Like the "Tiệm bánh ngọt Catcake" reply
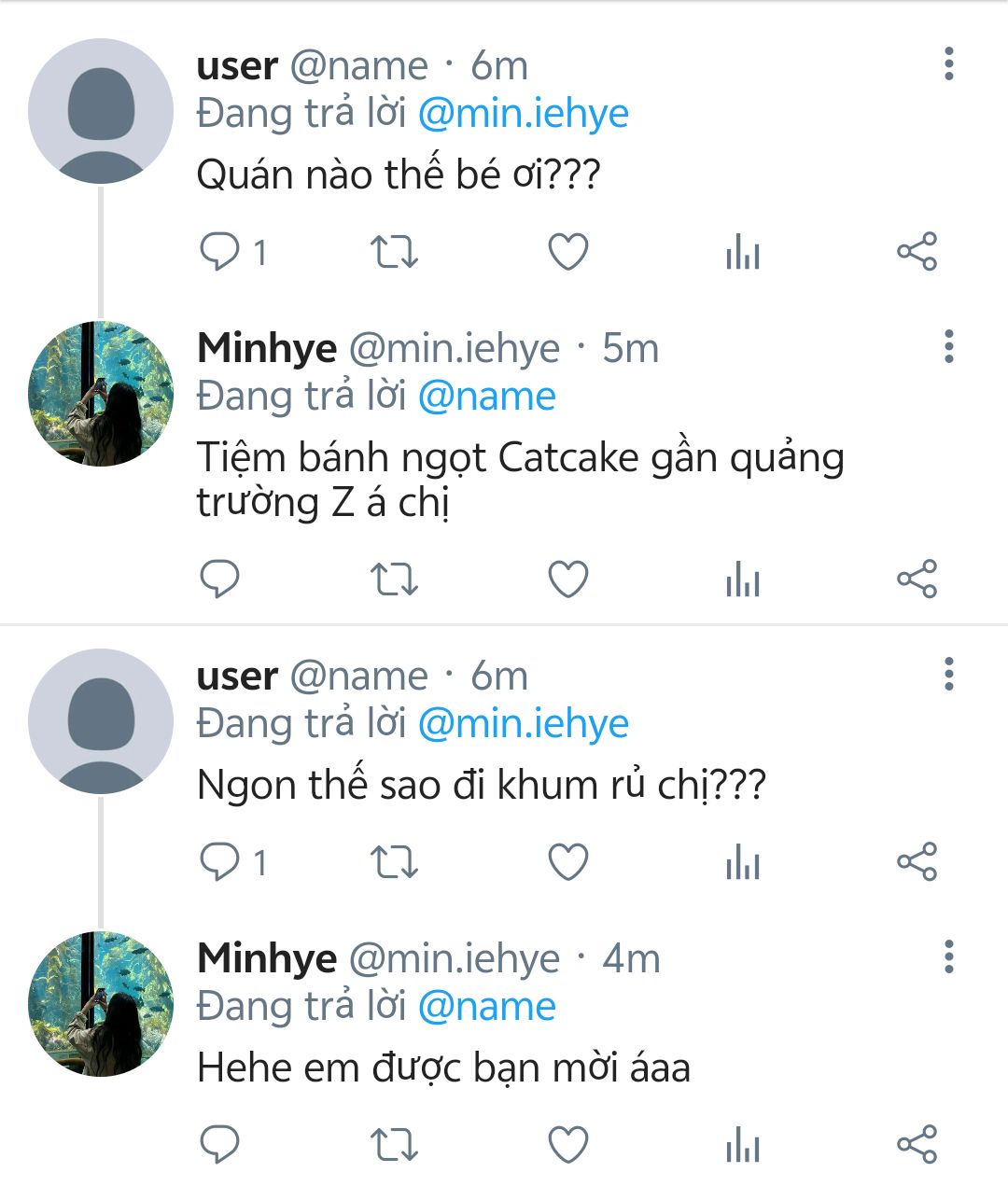The height and width of the screenshot is (1186, 1008). (x=567, y=579)
